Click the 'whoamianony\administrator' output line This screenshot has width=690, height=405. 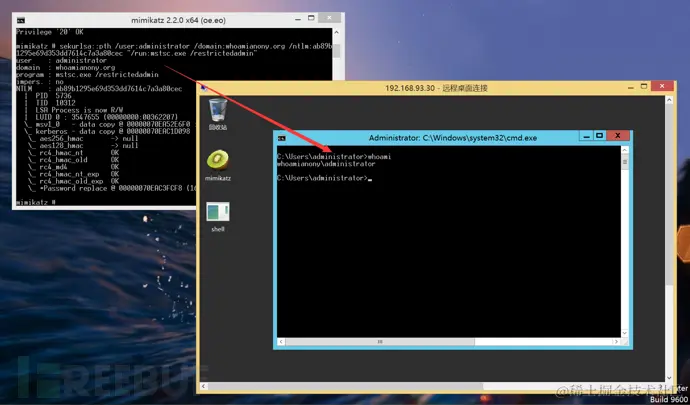point(326,164)
